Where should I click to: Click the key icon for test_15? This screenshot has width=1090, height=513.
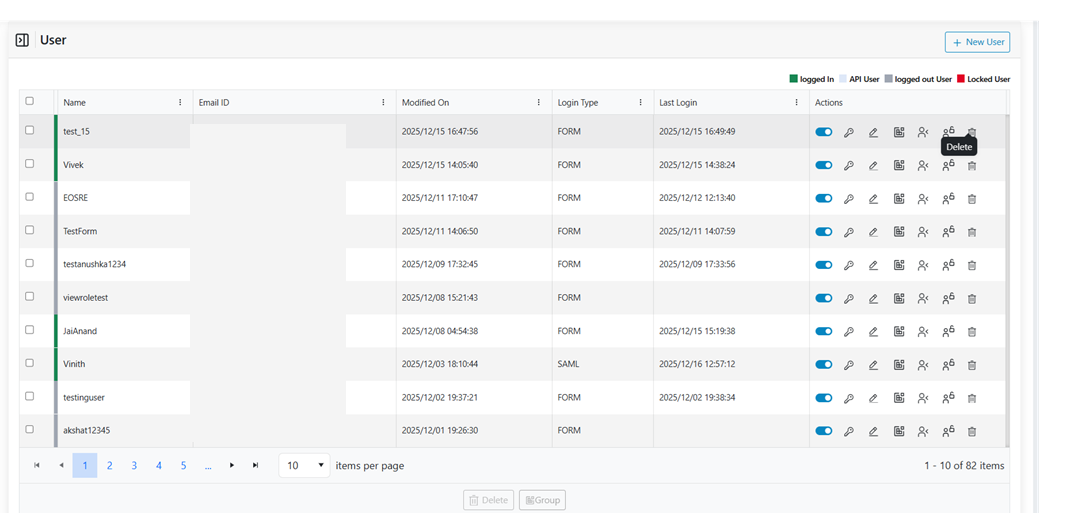click(849, 132)
